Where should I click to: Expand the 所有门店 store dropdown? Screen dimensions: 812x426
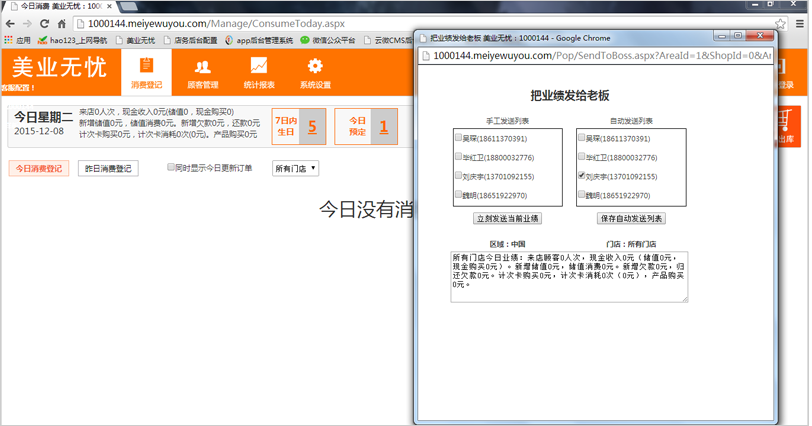tap(296, 168)
